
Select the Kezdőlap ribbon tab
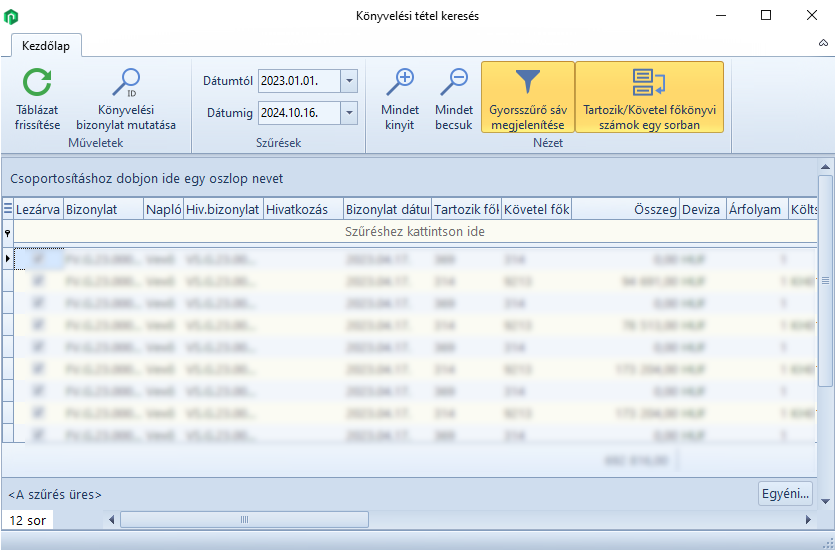click(x=46, y=46)
